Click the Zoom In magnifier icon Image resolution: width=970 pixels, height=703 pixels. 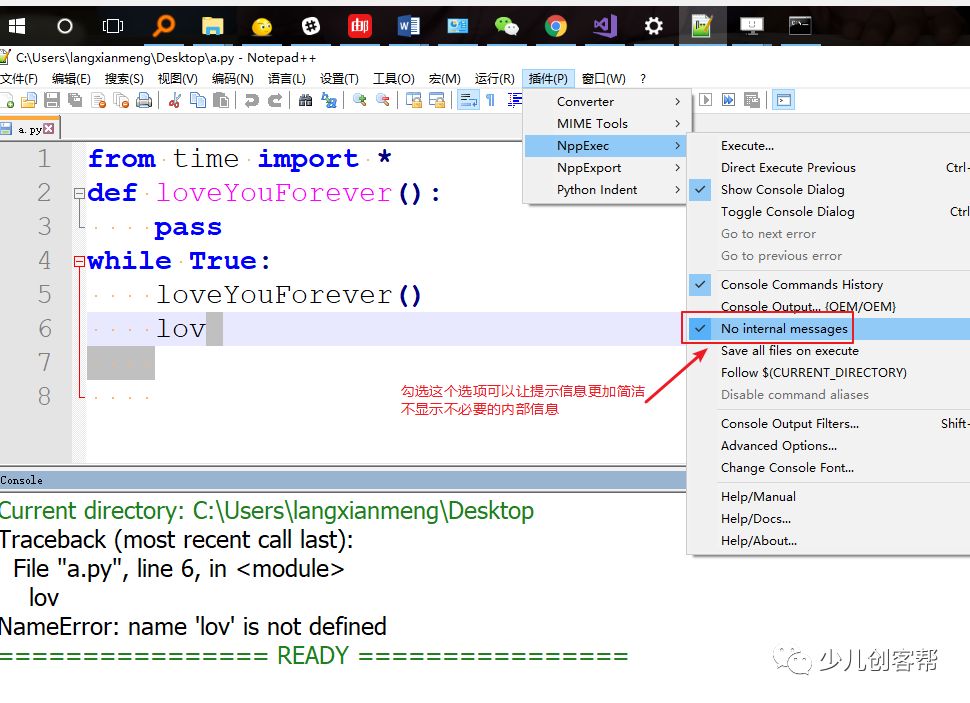[359, 100]
